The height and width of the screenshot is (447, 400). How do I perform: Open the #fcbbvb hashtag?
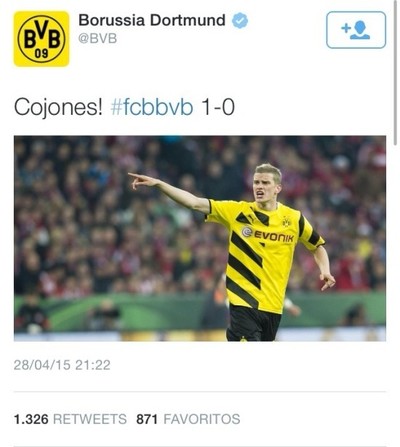coord(152,108)
